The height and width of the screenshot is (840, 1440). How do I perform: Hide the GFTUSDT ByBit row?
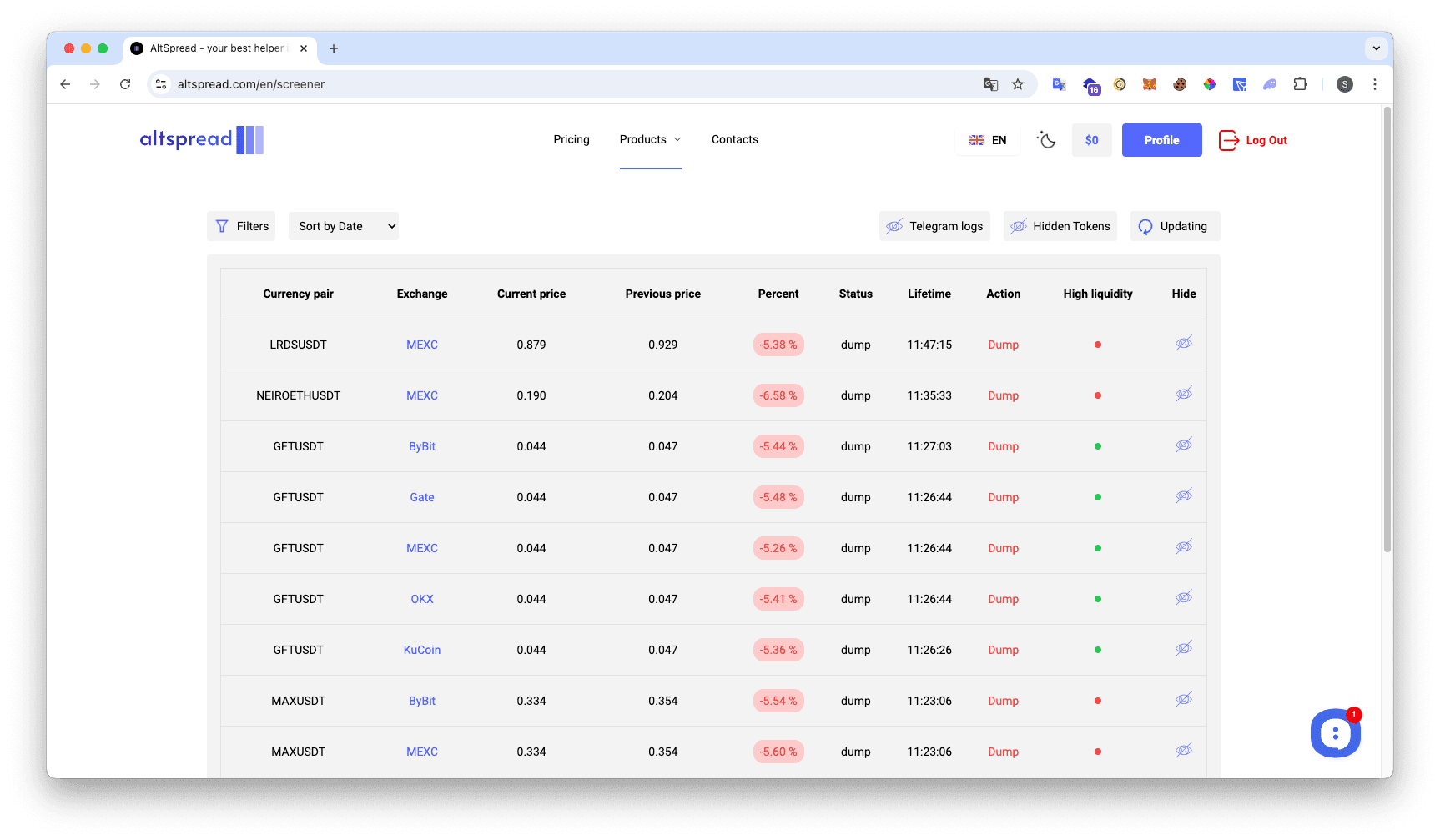1183,445
